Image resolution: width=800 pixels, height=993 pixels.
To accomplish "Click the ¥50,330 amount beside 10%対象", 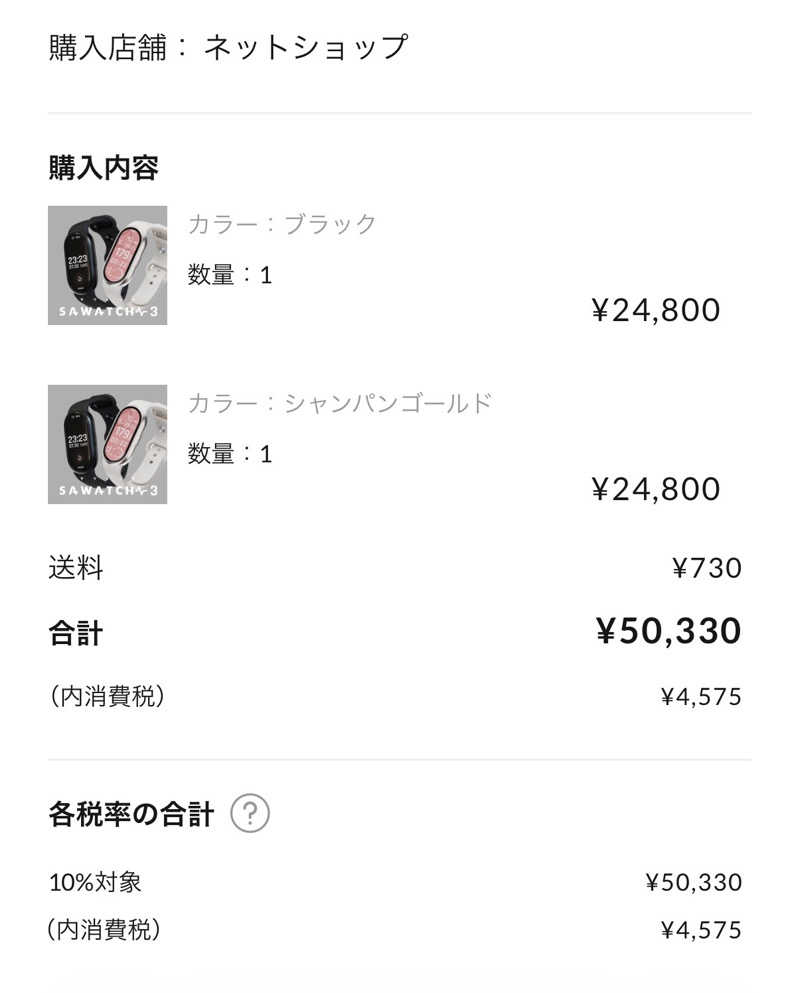I will click(693, 882).
